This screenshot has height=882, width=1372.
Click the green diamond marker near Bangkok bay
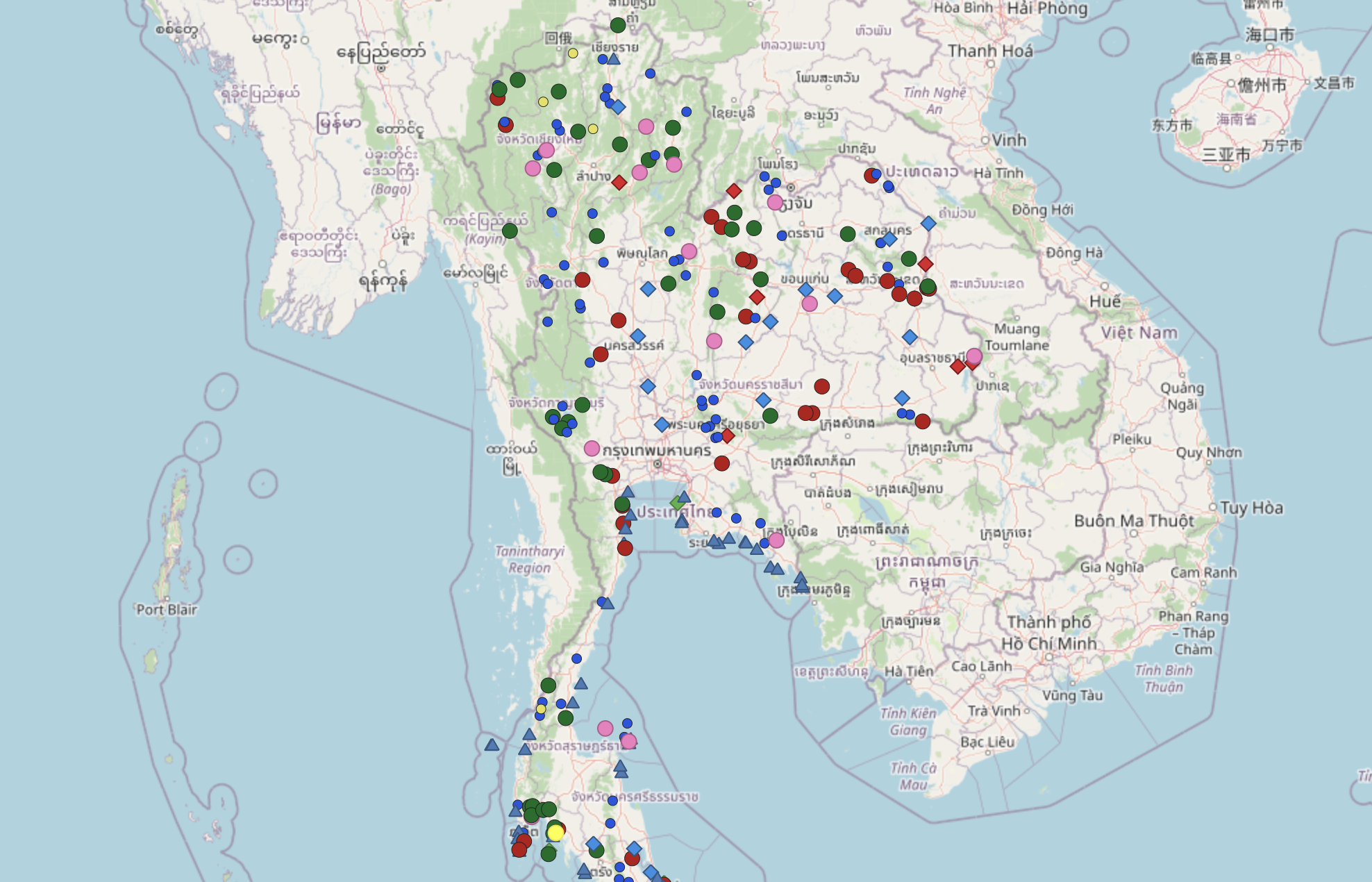677,503
